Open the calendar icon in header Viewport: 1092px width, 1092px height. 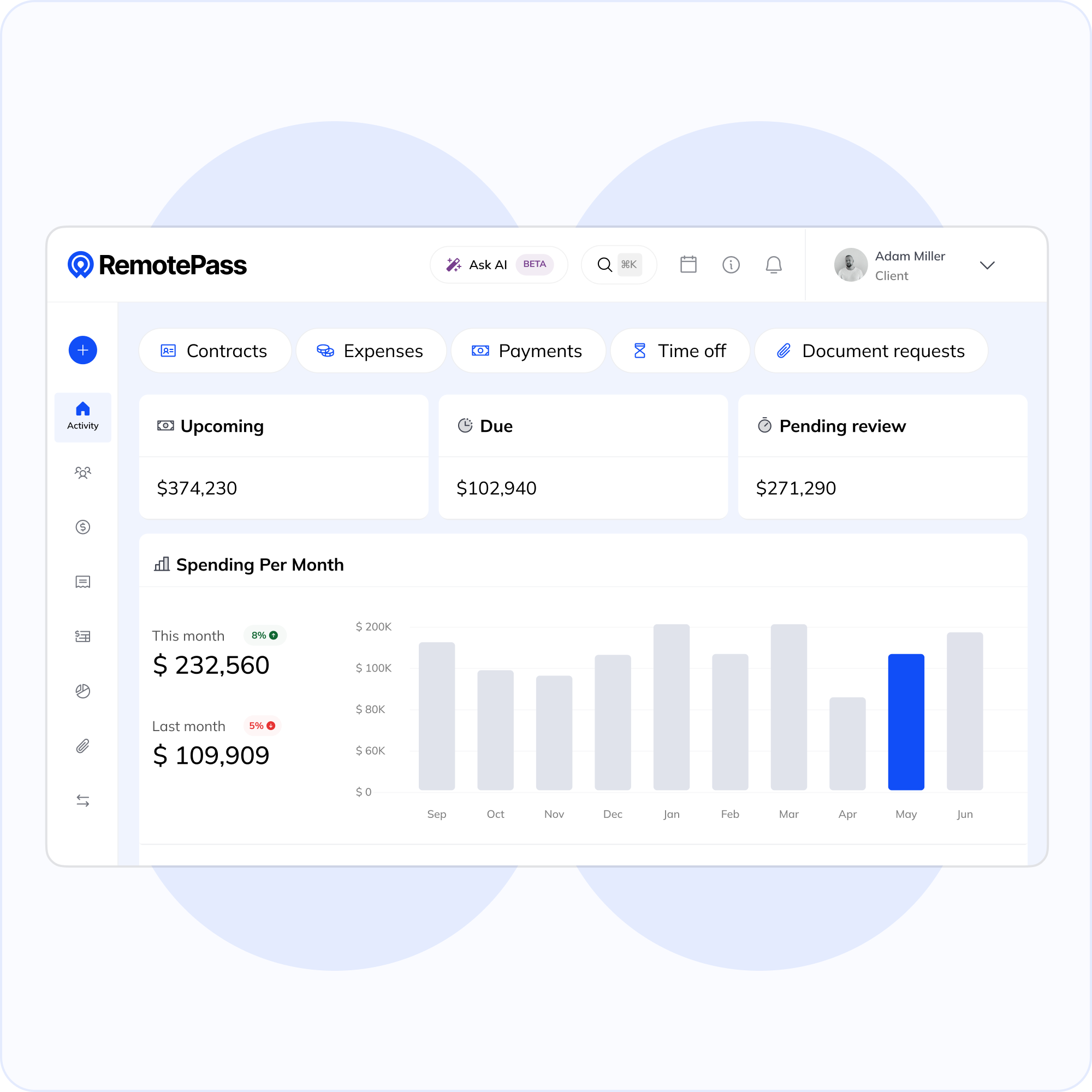[688, 264]
